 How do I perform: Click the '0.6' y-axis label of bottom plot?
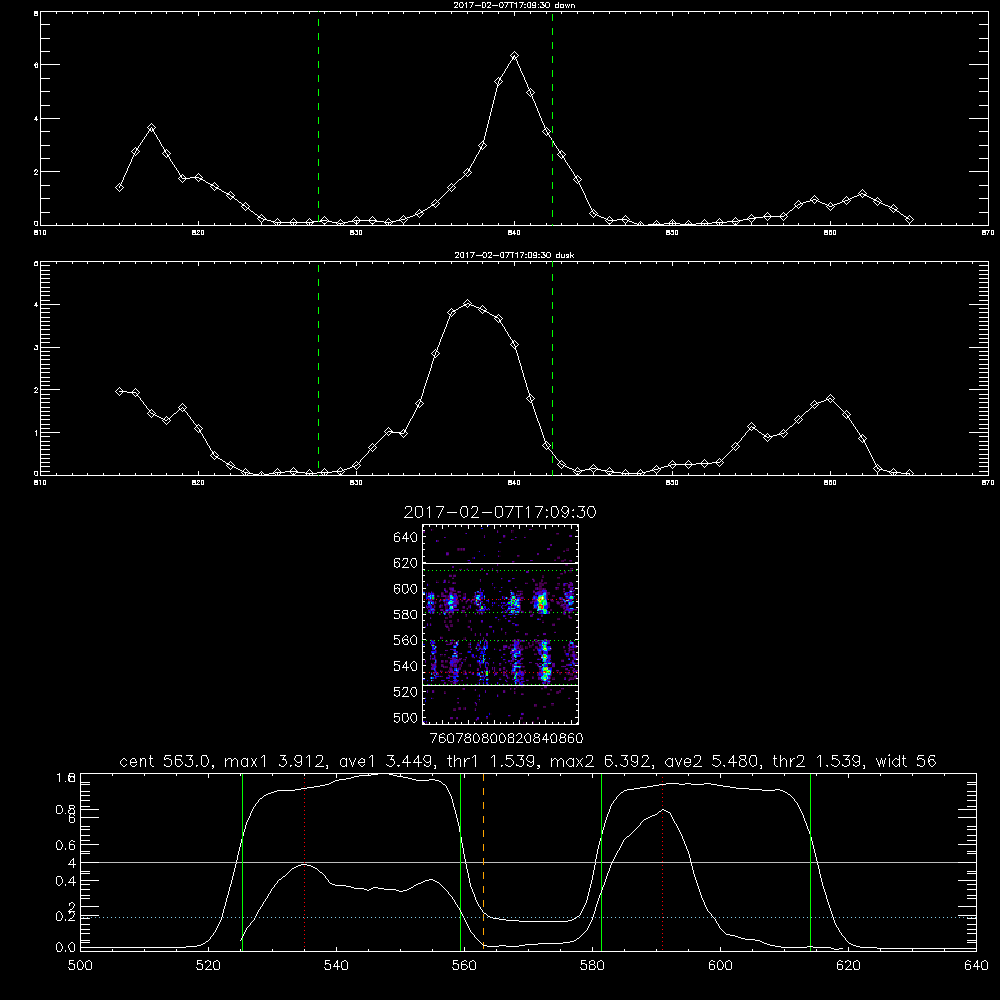coord(66,845)
